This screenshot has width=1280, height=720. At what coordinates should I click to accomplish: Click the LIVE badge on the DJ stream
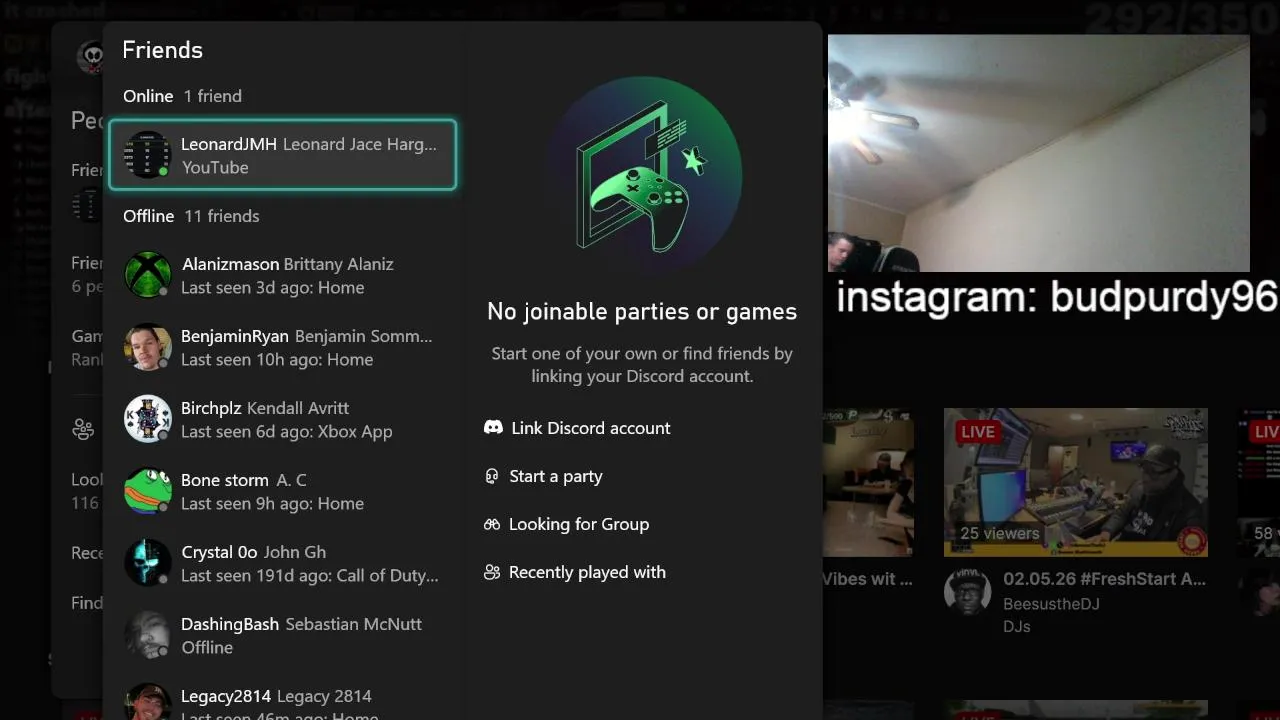977,432
